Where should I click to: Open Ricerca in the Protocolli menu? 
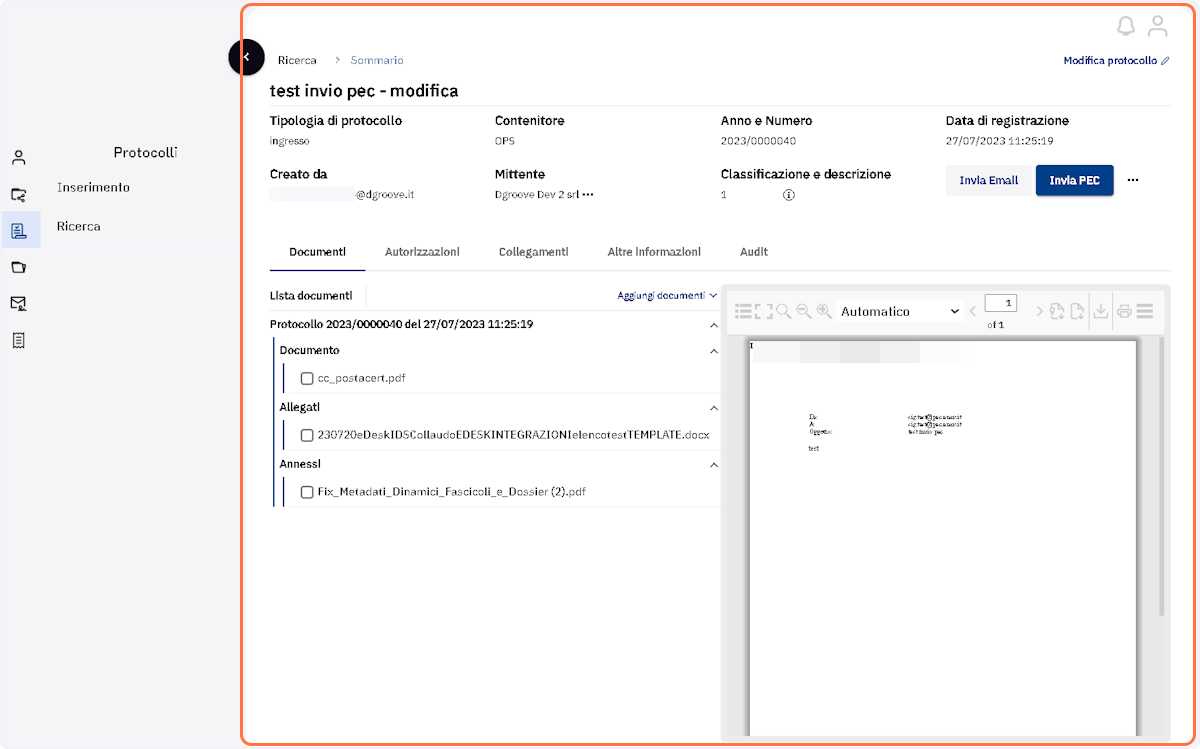pyautogui.click(x=79, y=227)
